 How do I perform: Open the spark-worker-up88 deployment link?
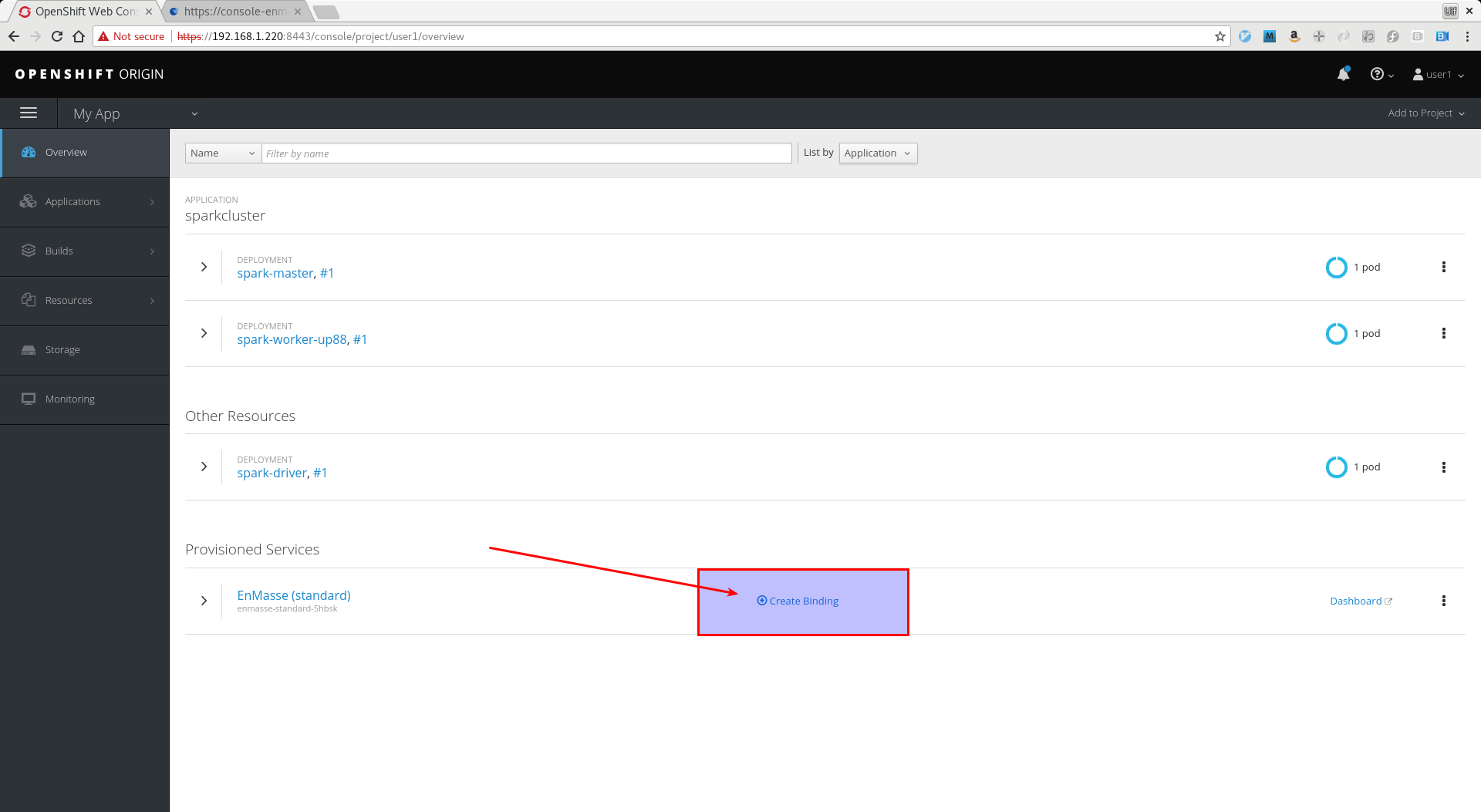click(x=292, y=339)
